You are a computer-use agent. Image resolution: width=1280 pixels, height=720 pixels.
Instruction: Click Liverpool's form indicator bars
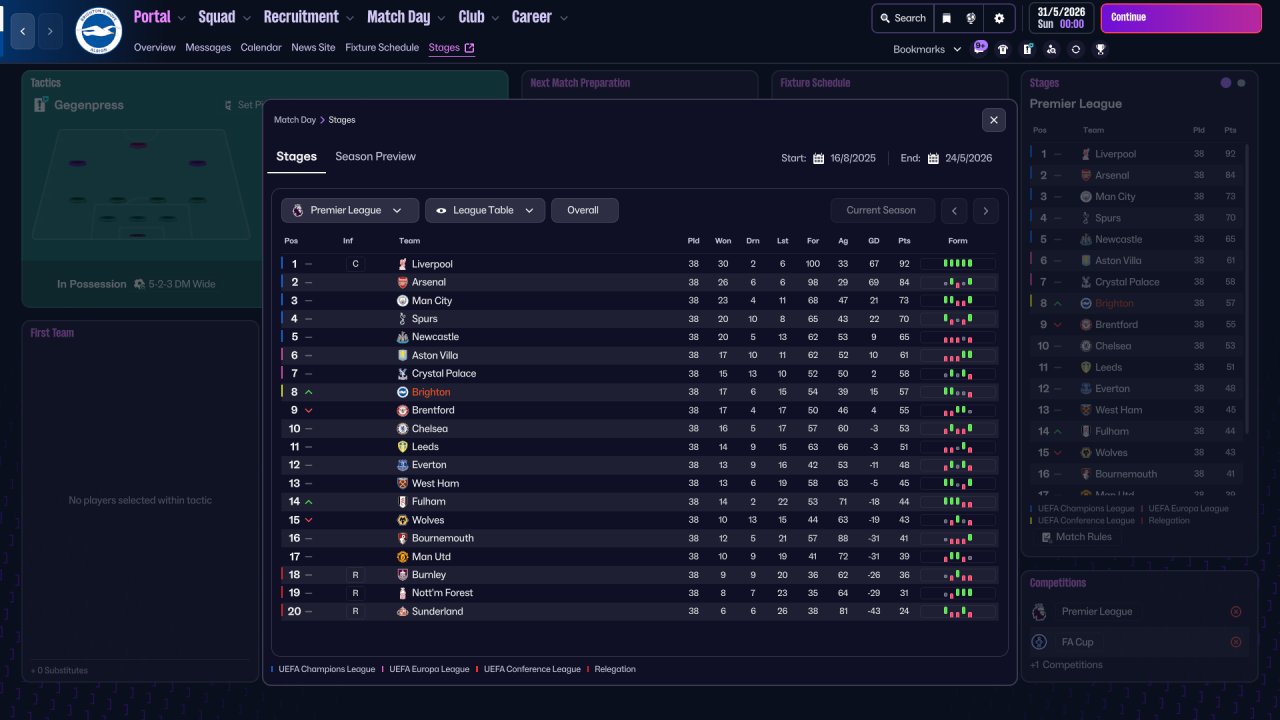click(958, 264)
